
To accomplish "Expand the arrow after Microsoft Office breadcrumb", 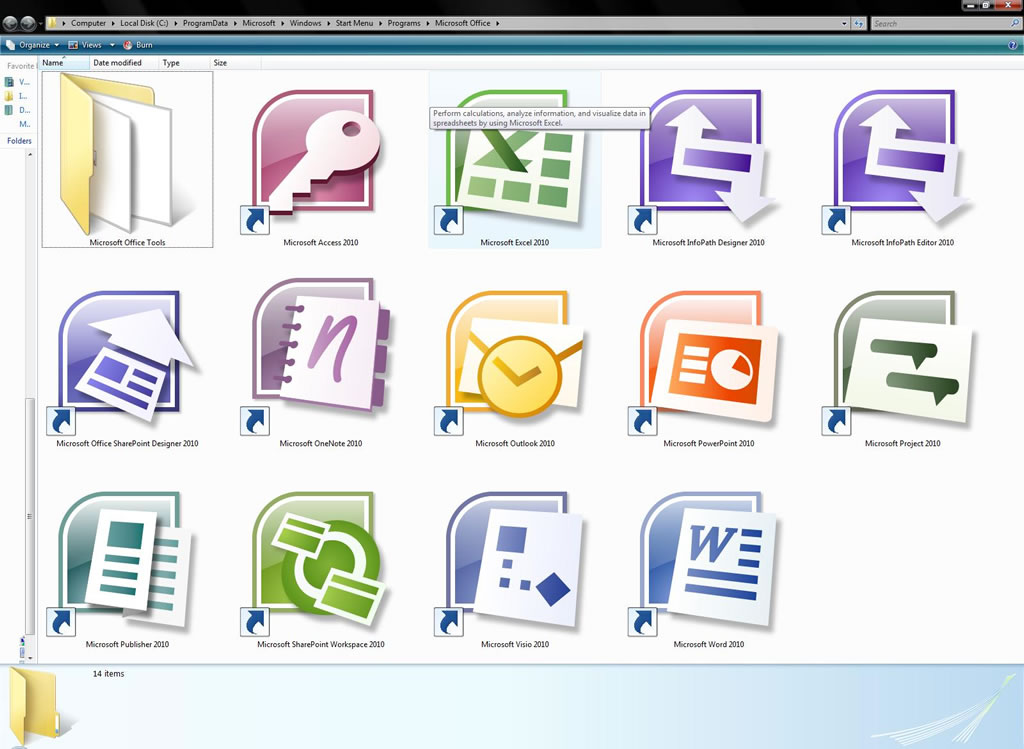I will tap(498, 23).
